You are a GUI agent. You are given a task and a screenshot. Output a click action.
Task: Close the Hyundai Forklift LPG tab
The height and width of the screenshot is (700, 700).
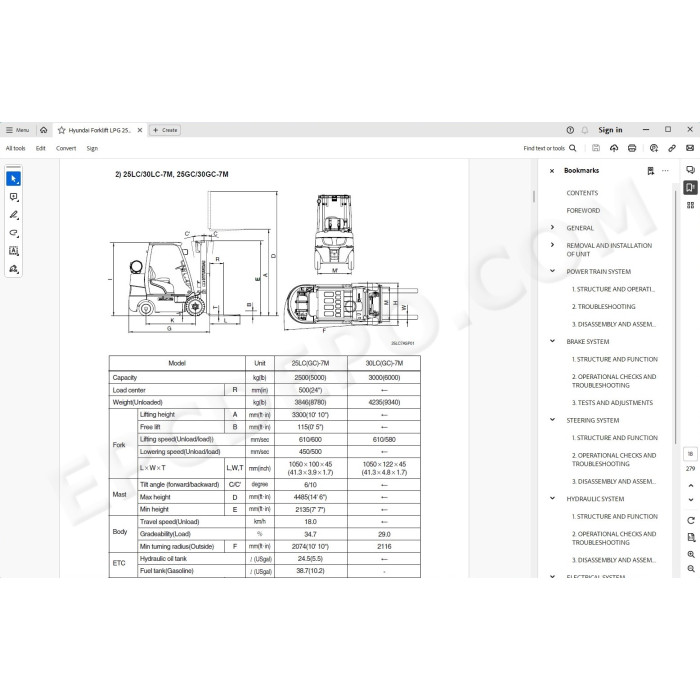[x=140, y=130]
